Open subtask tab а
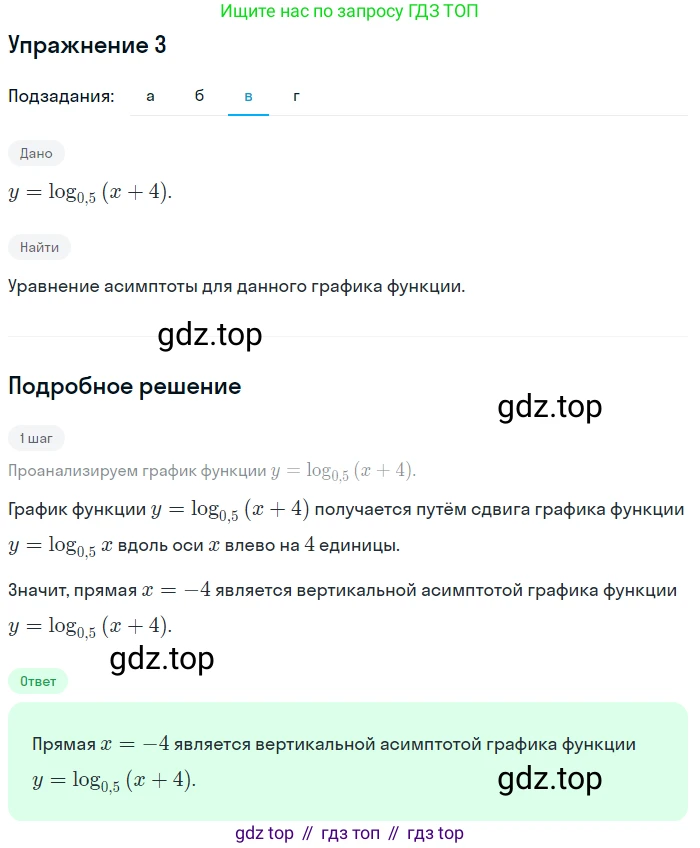700x848 pixels. [x=150, y=96]
